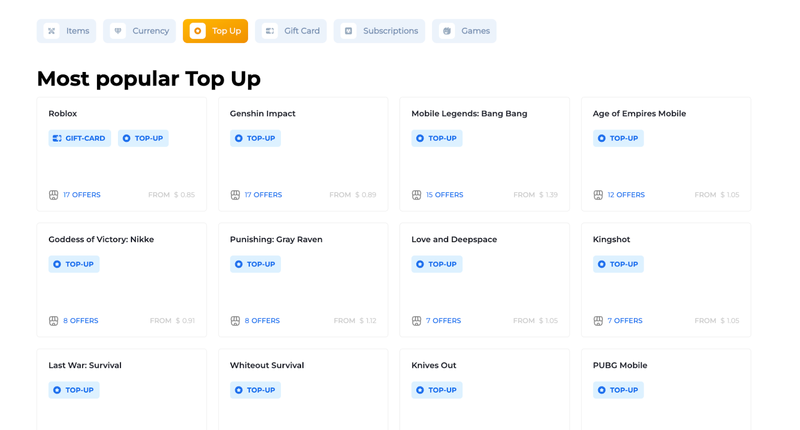Image resolution: width=800 pixels, height=430 pixels.
Task: Switch to the Currency tab
Action: [139, 31]
